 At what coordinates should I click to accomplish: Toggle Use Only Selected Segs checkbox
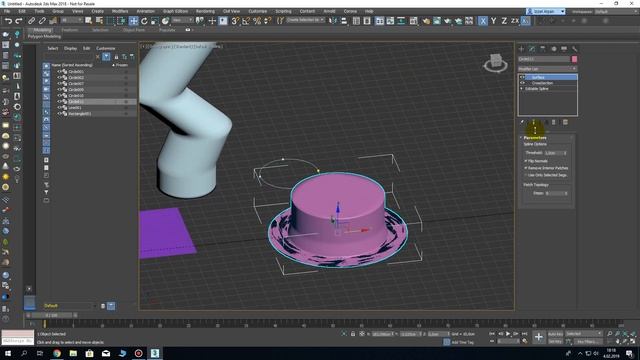(x=526, y=175)
